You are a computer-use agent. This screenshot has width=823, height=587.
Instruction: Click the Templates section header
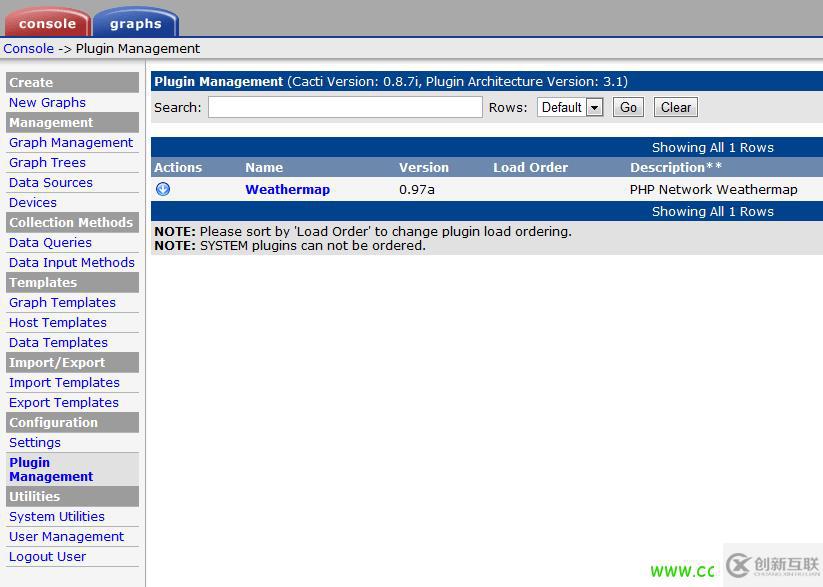pos(72,282)
